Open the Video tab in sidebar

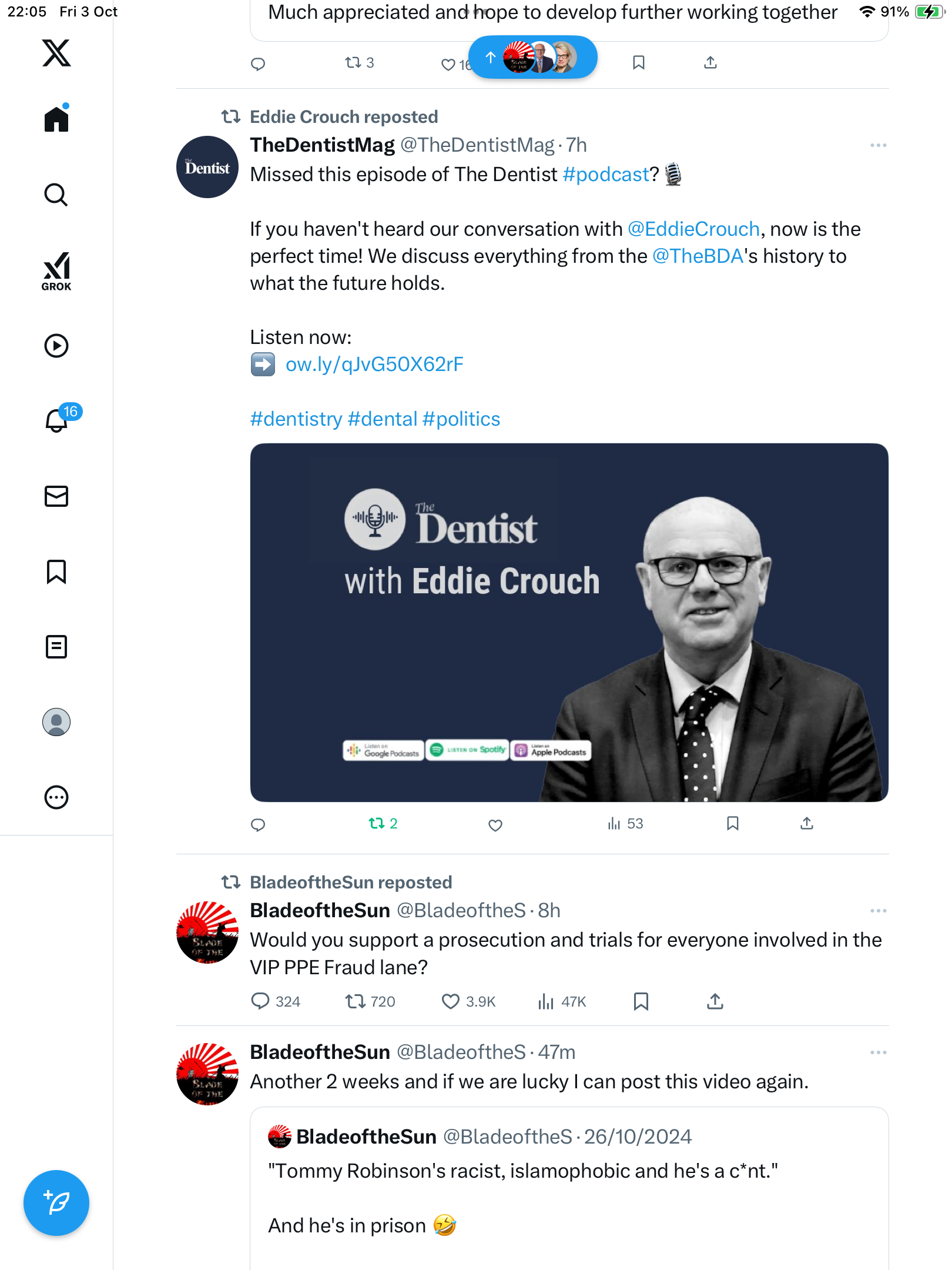[56, 346]
